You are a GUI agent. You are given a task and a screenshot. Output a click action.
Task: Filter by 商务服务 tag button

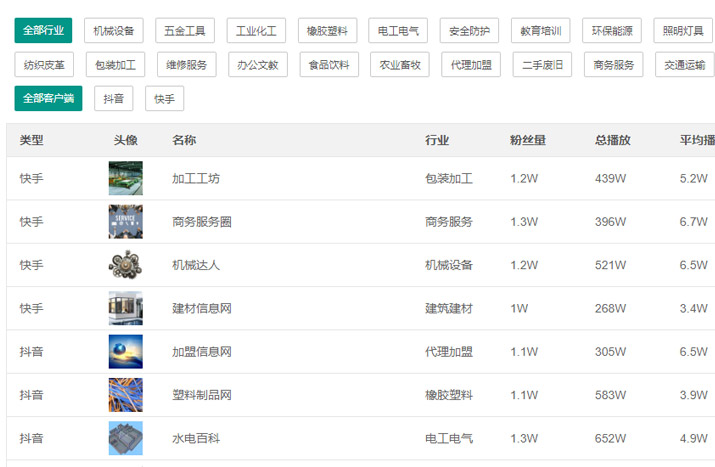(x=614, y=65)
